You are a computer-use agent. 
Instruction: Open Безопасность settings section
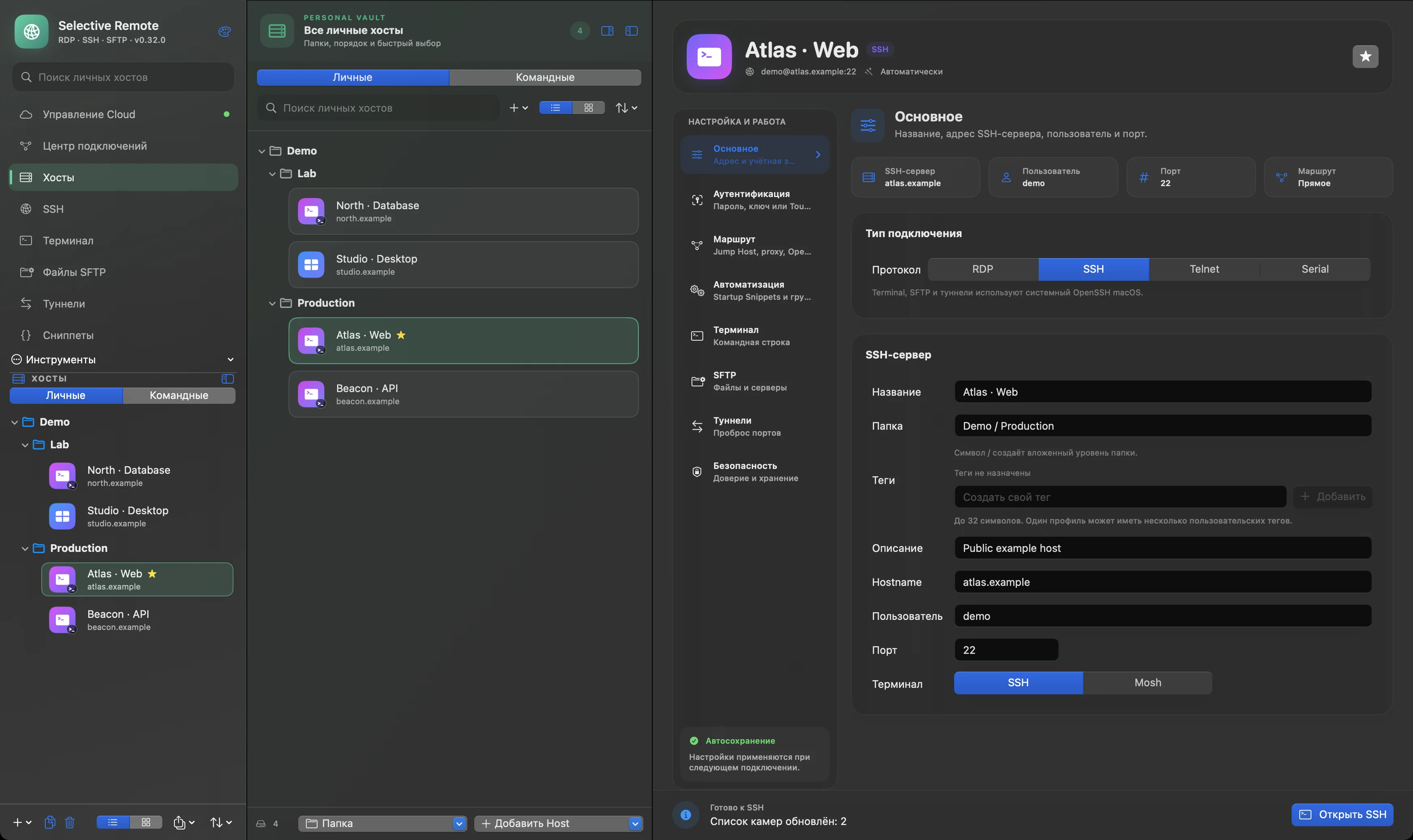[x=755, y=471]
